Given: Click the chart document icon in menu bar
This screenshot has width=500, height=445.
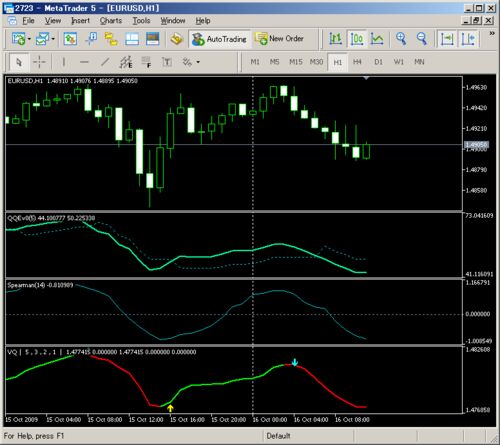Looking at the screenshot, I should coord(12,21).
